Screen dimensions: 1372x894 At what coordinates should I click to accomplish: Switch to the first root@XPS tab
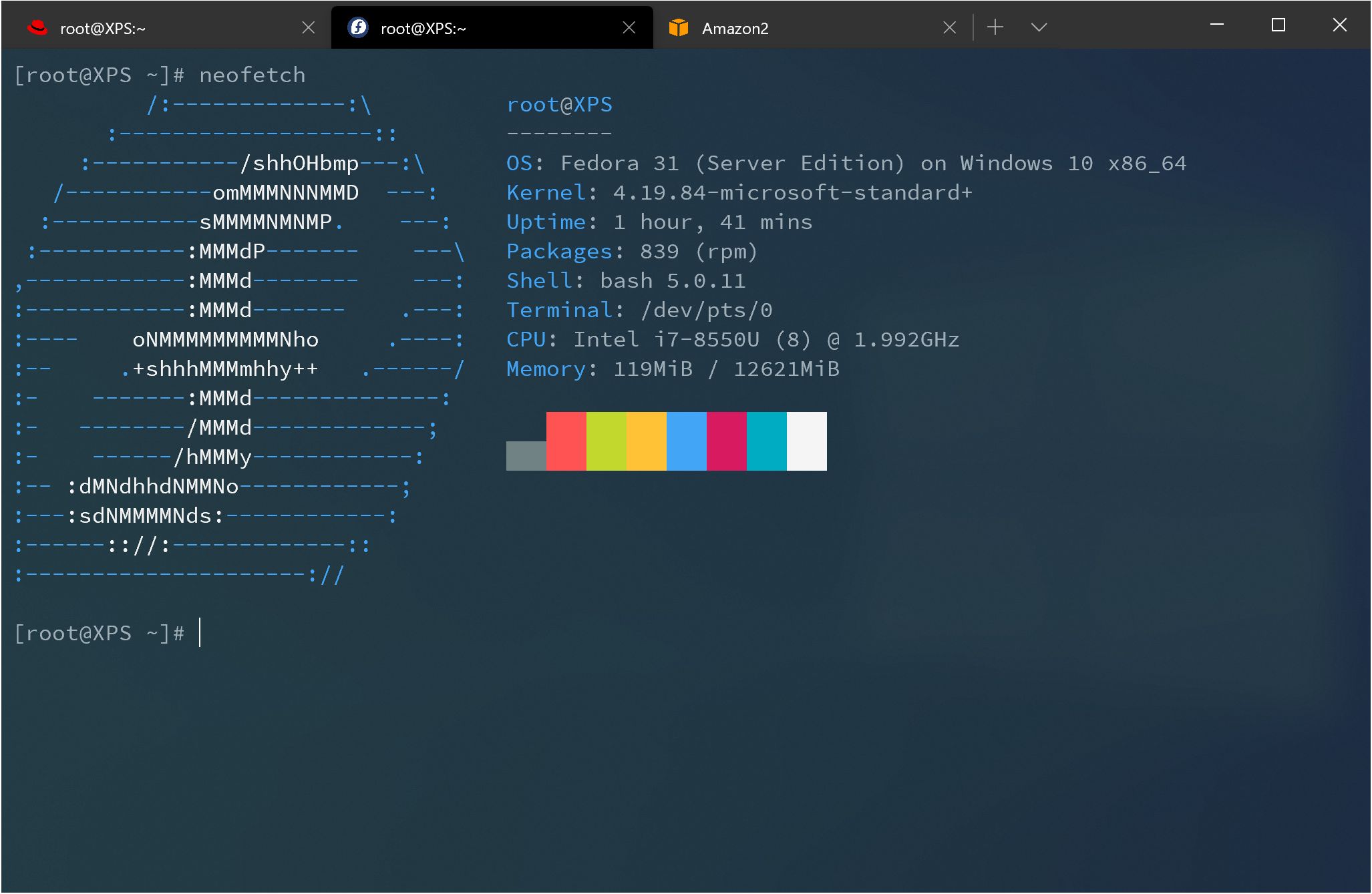pos(170,27)
